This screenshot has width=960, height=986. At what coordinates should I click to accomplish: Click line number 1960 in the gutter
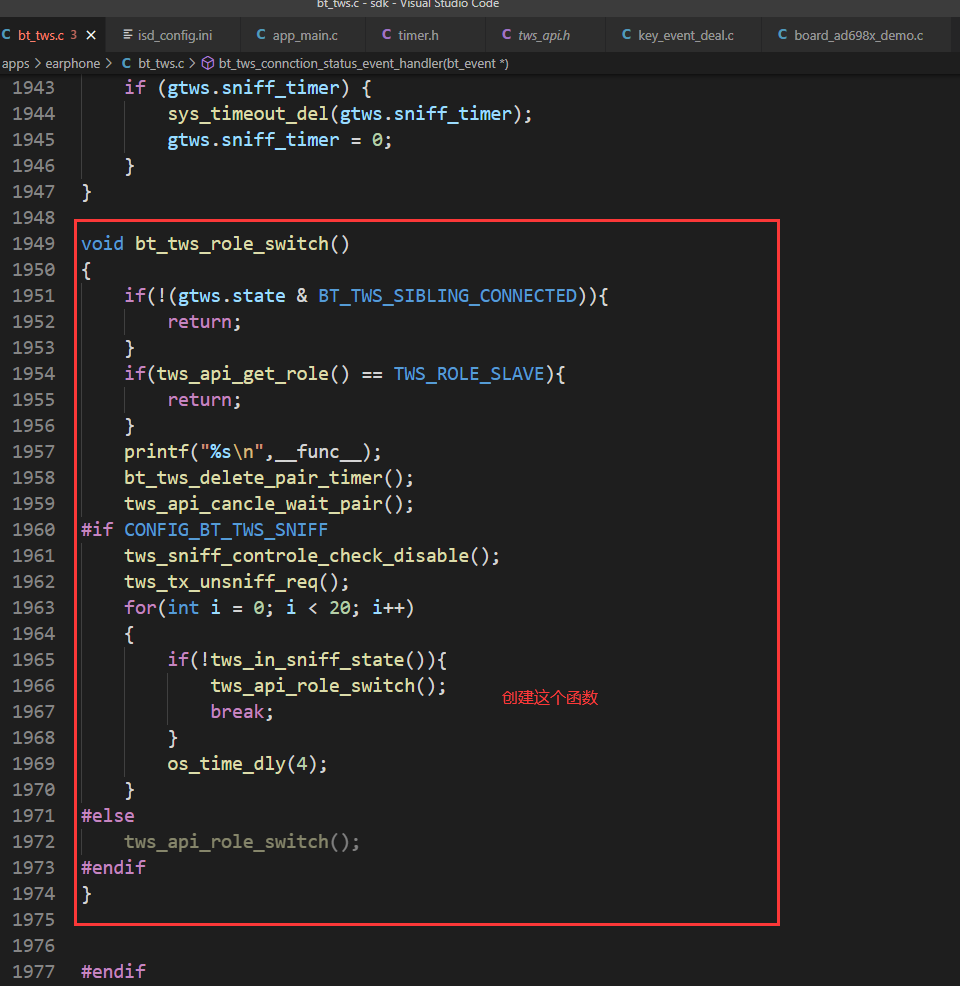pos(34,529)
